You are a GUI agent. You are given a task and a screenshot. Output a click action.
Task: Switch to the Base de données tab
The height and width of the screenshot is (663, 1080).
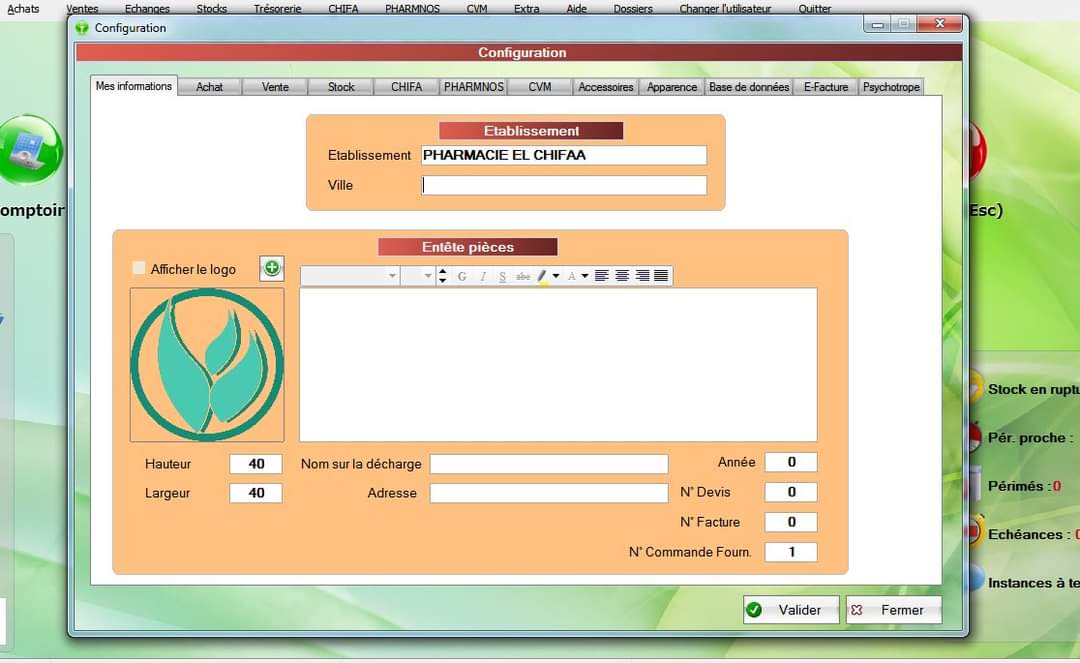click(749, 87)
